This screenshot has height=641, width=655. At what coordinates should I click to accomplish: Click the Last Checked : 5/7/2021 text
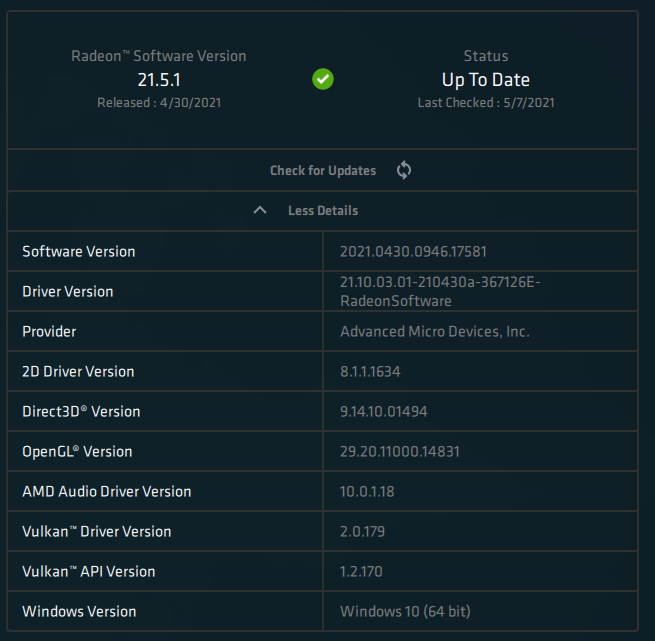tap(486, 103)
